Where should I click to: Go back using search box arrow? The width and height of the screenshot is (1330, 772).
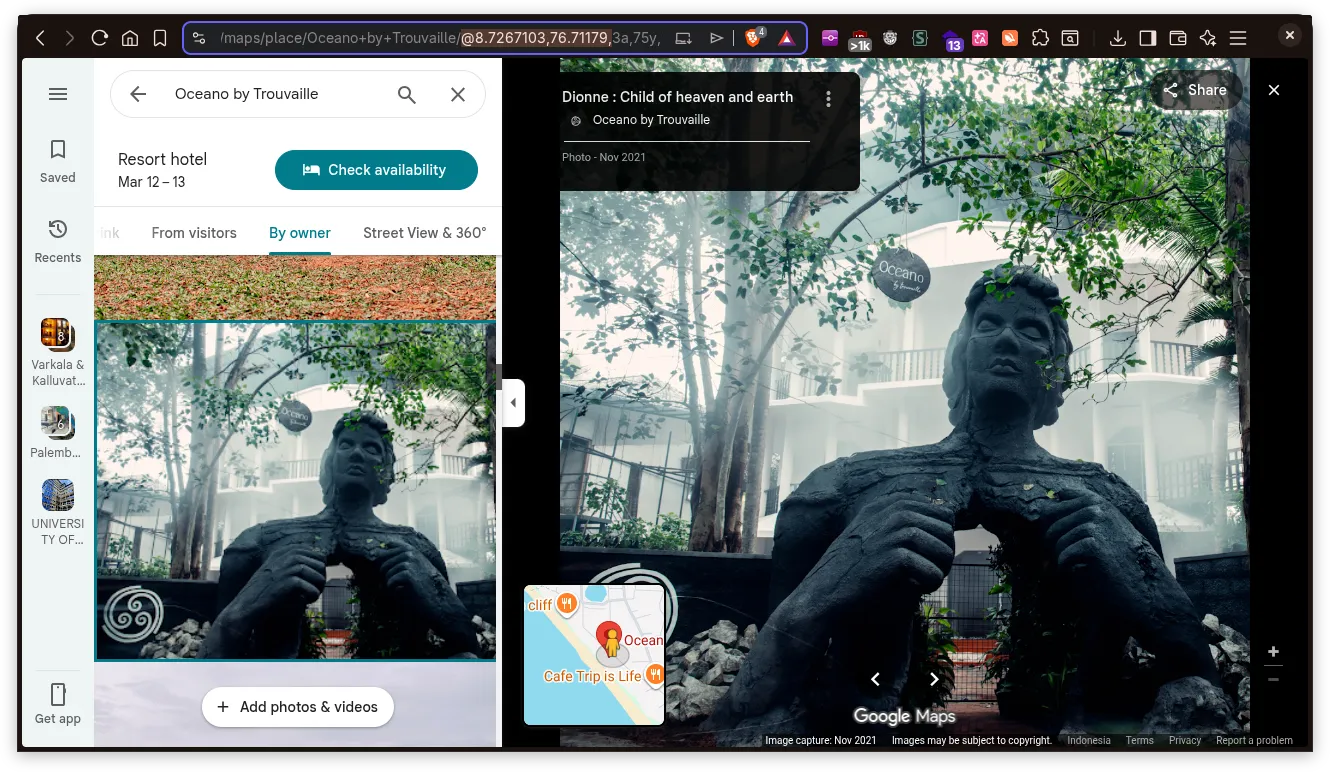click(x=138, y=94)
